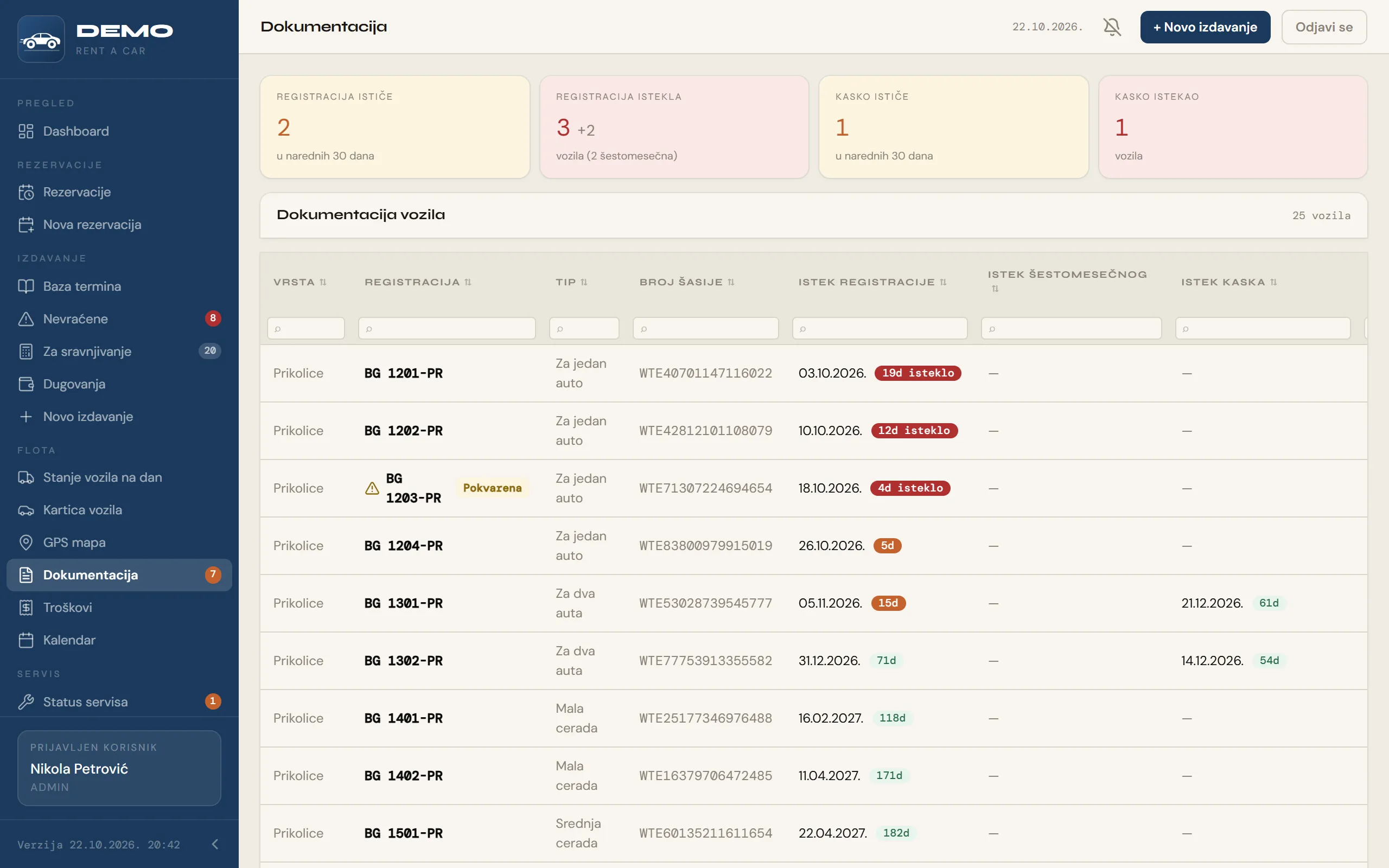Sort by Broj šasije column
1389x868 pixels.
click(x=687, y=282)
